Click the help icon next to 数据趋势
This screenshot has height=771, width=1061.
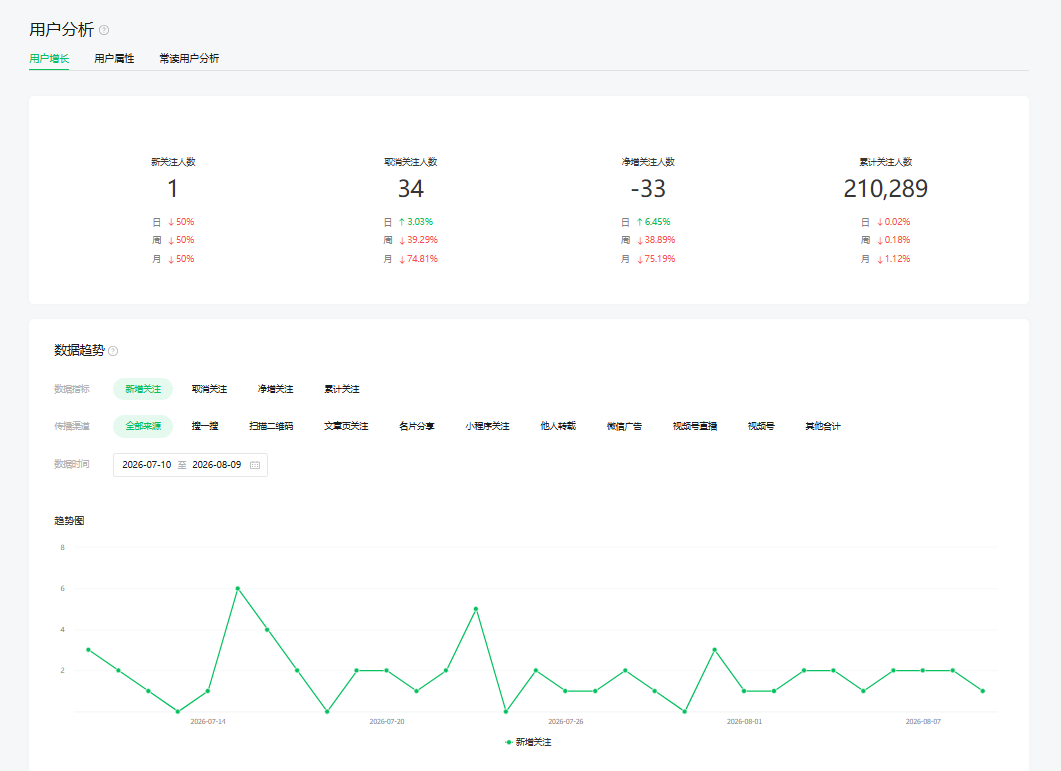tap(114, 351)
